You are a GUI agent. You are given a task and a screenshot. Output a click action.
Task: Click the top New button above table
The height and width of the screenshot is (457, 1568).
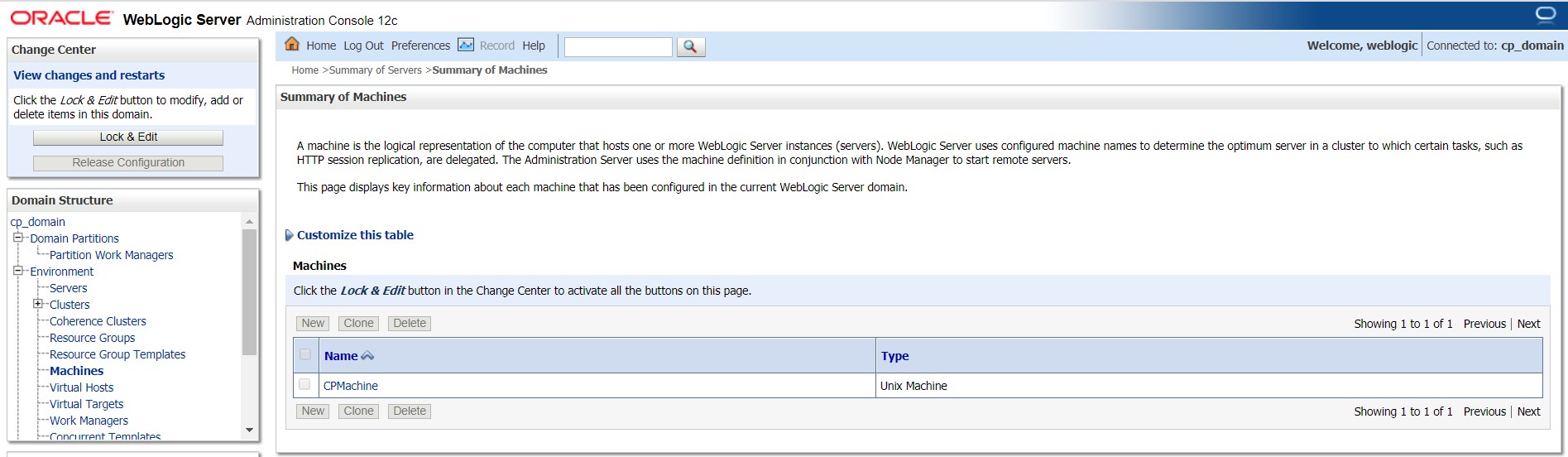coord(313,324)
